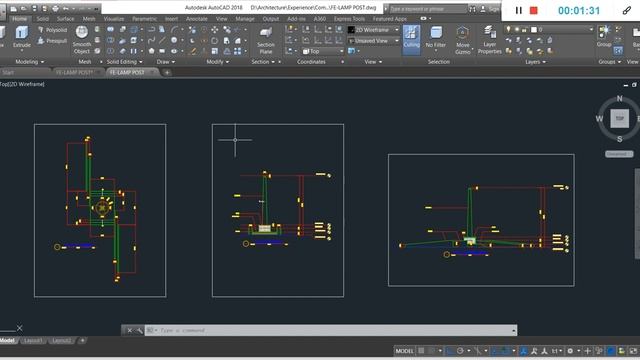
Task: Open the Solid ribbon tab
Action: click(x=42, y=19)
